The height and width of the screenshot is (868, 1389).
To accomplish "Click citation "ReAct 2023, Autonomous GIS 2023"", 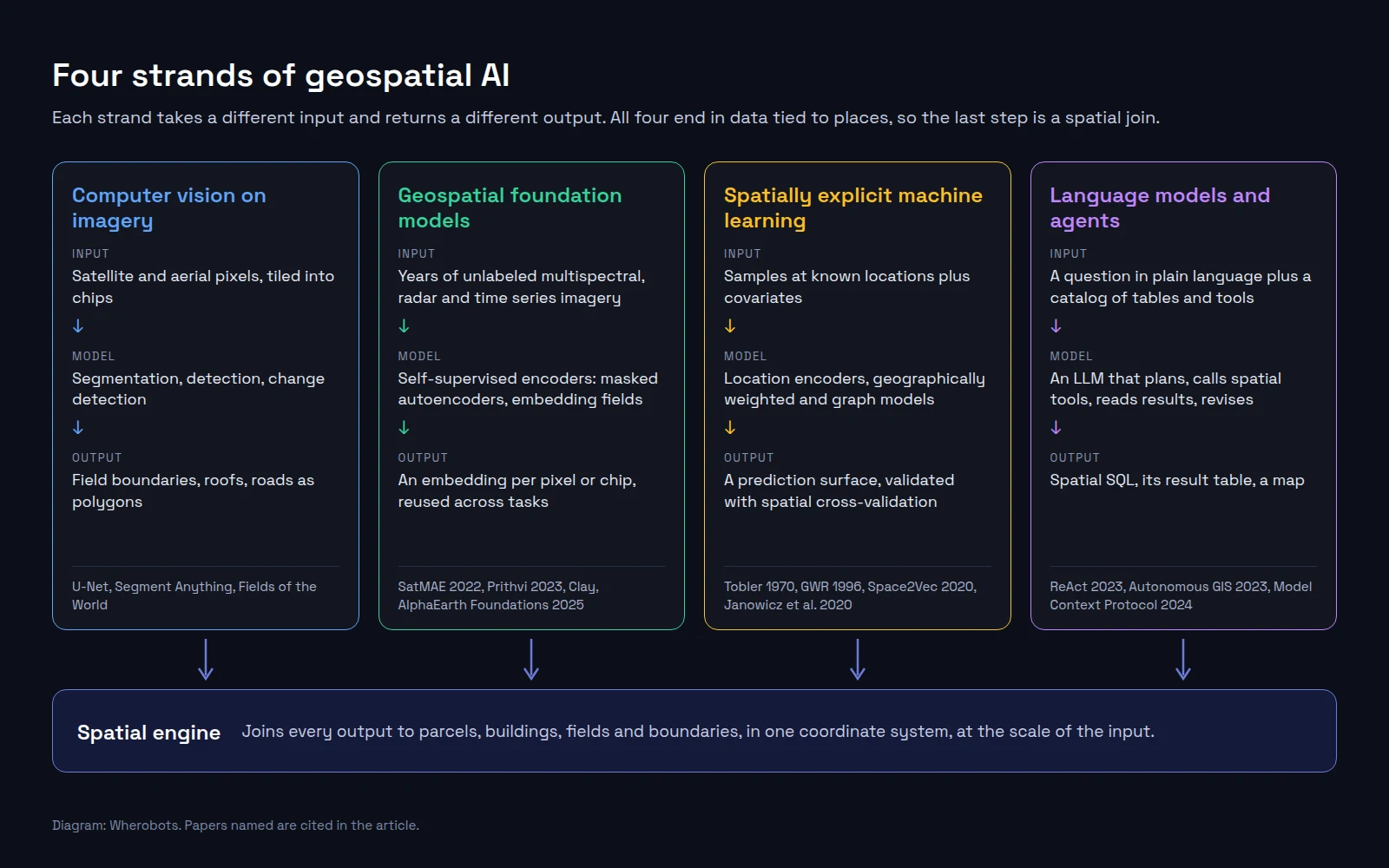I will (1181, 595).
